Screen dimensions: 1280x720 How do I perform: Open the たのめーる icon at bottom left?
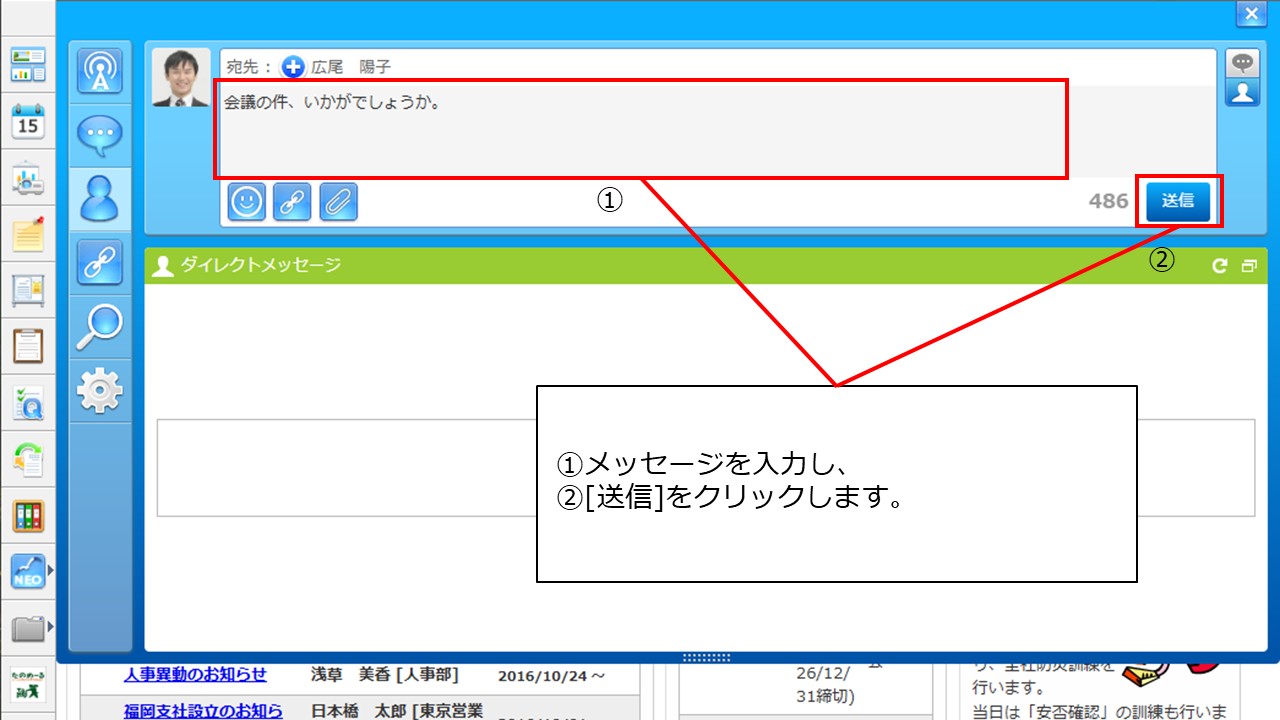tap(28, 683)
